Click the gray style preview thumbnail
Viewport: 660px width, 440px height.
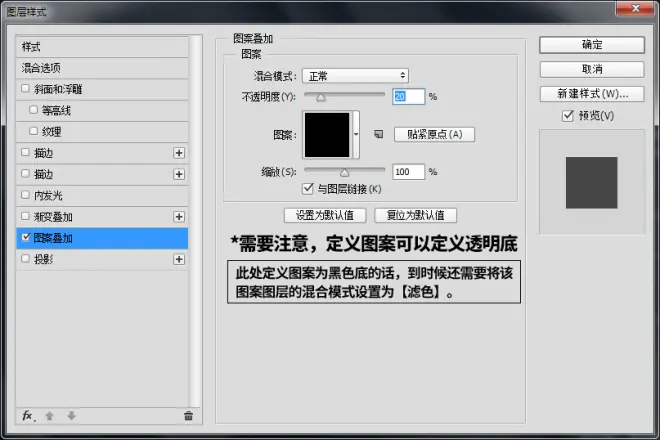[591, 183]
